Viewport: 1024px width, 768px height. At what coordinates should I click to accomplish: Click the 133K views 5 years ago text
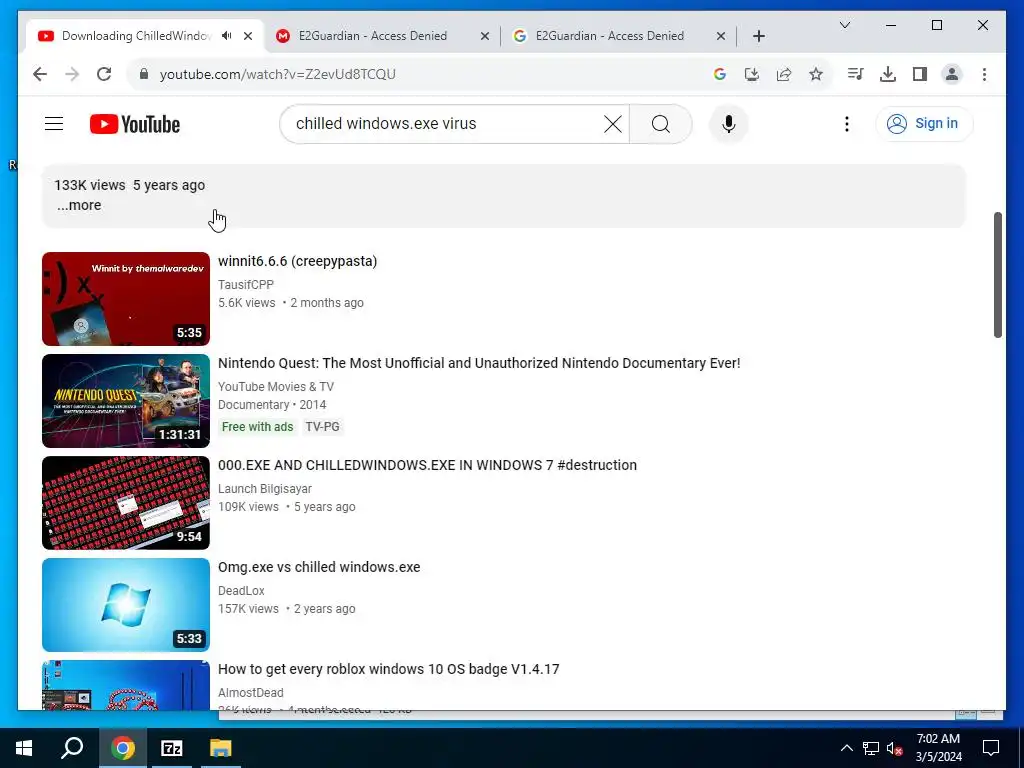(129, 185)
